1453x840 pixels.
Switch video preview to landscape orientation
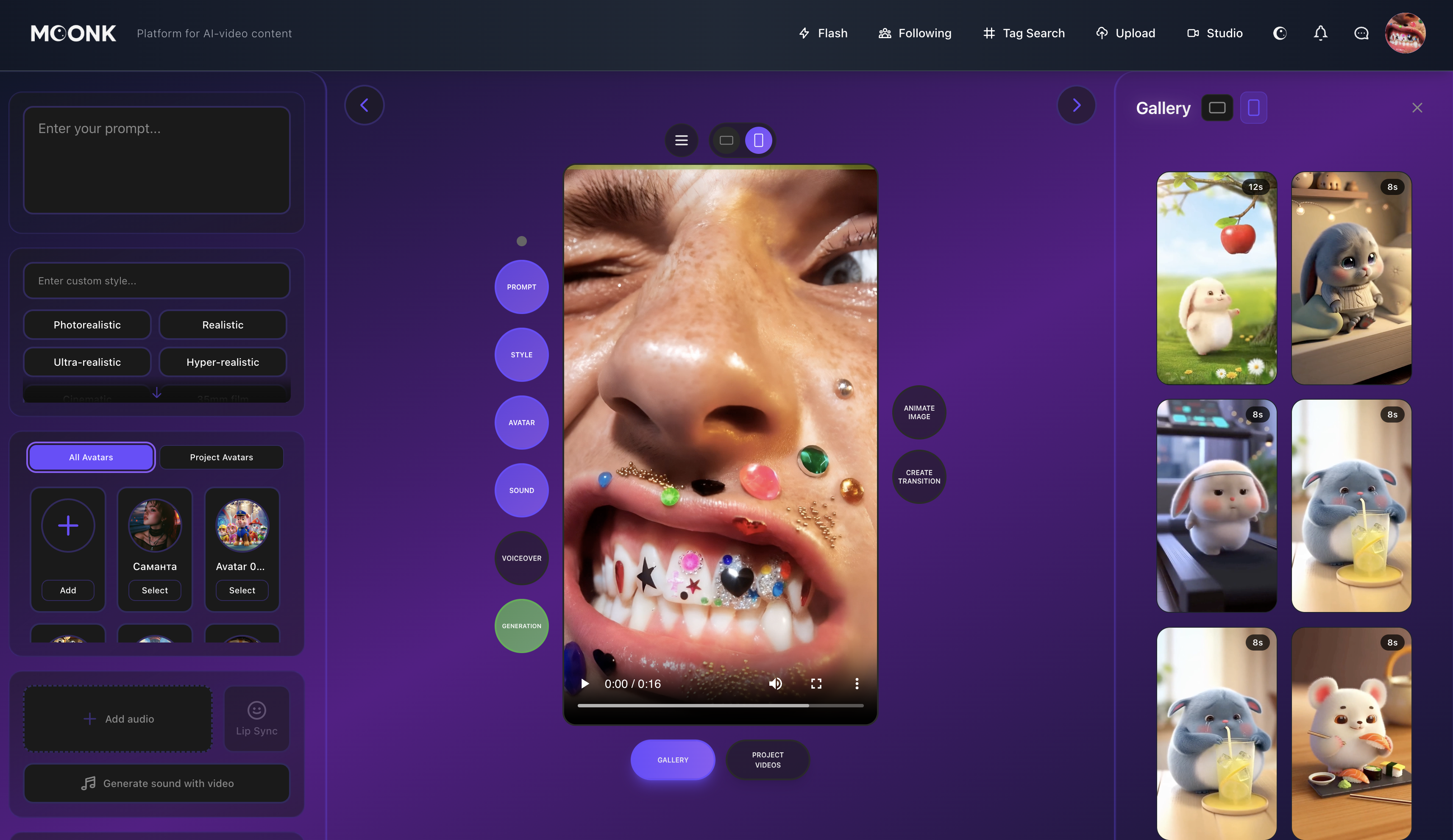pos(726,140)
